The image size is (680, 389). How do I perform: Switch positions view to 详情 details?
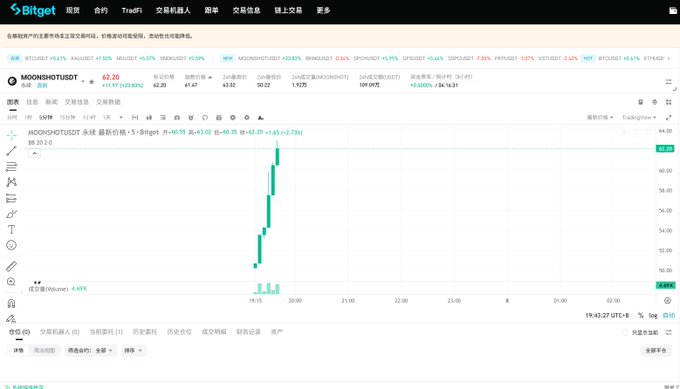pos(18,350)
